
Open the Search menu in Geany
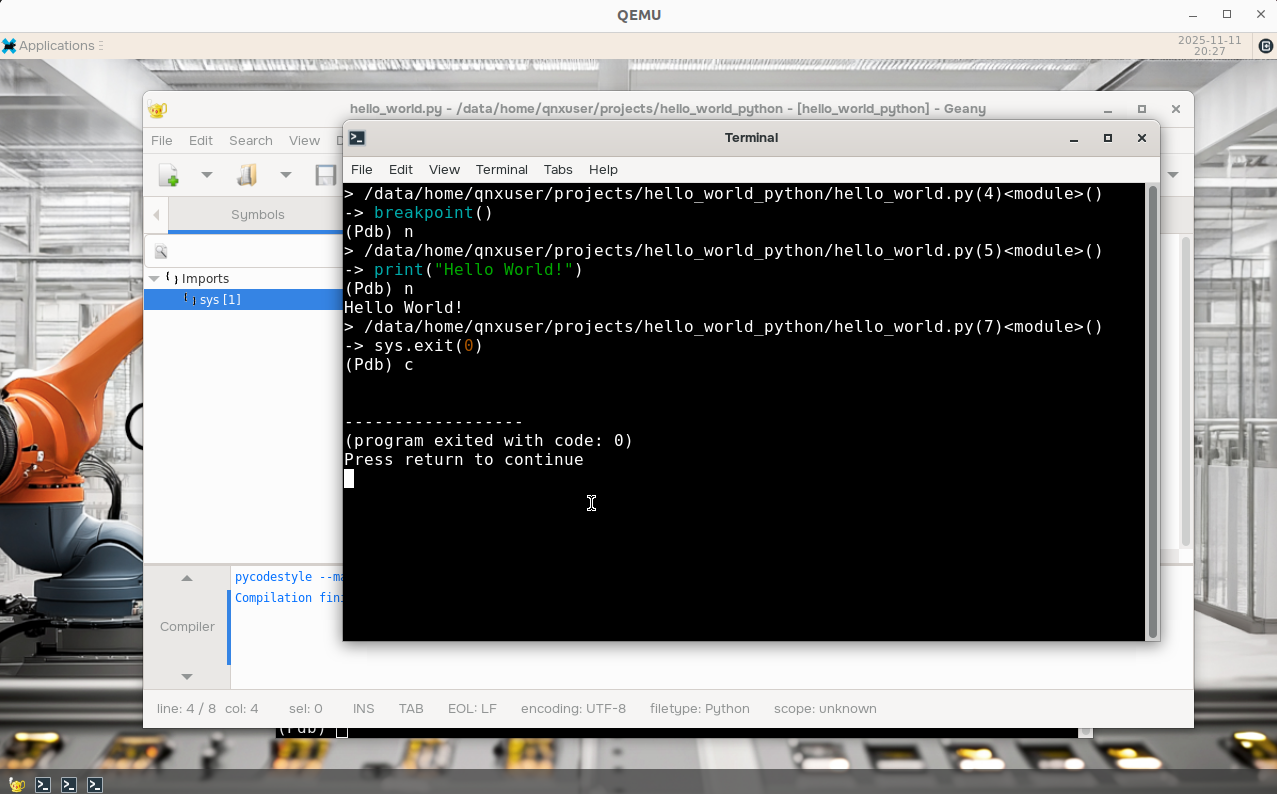250,141
